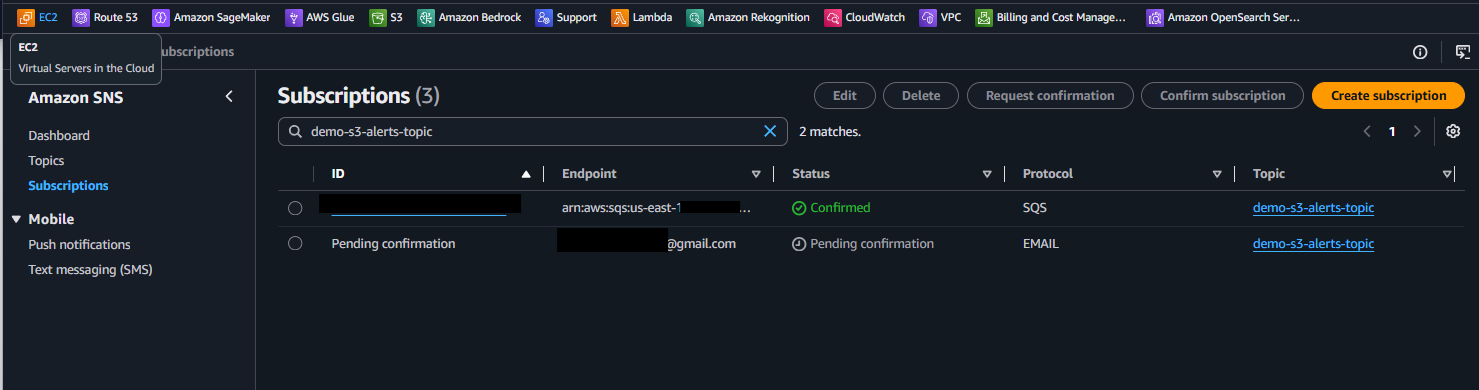
Task: Open the CloudWatch shortcut icon
Action: coord(832,17)
